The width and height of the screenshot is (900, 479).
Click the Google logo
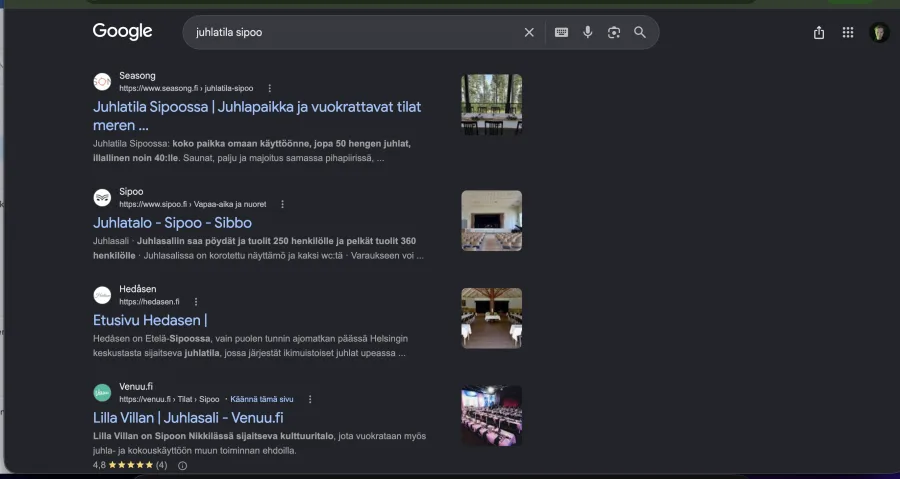(x=122, y=32)
